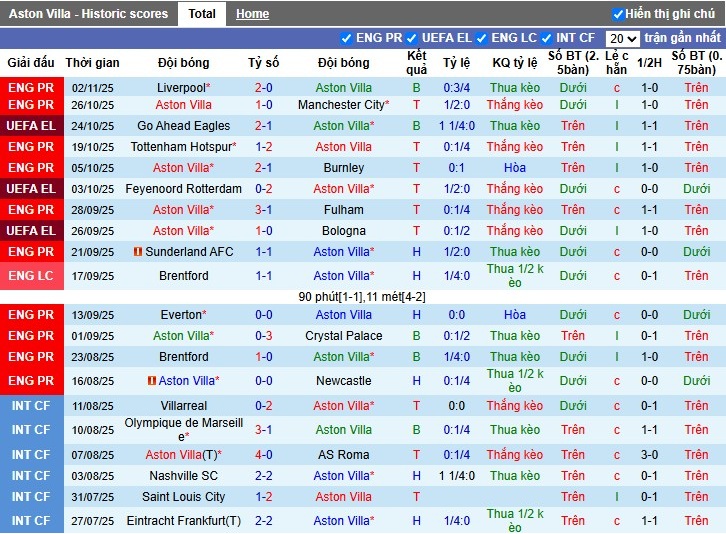Open the recent matches count dropdown showing 20
Image resolution: width=726 pixels, height=534 pixels.
(622, 38)
